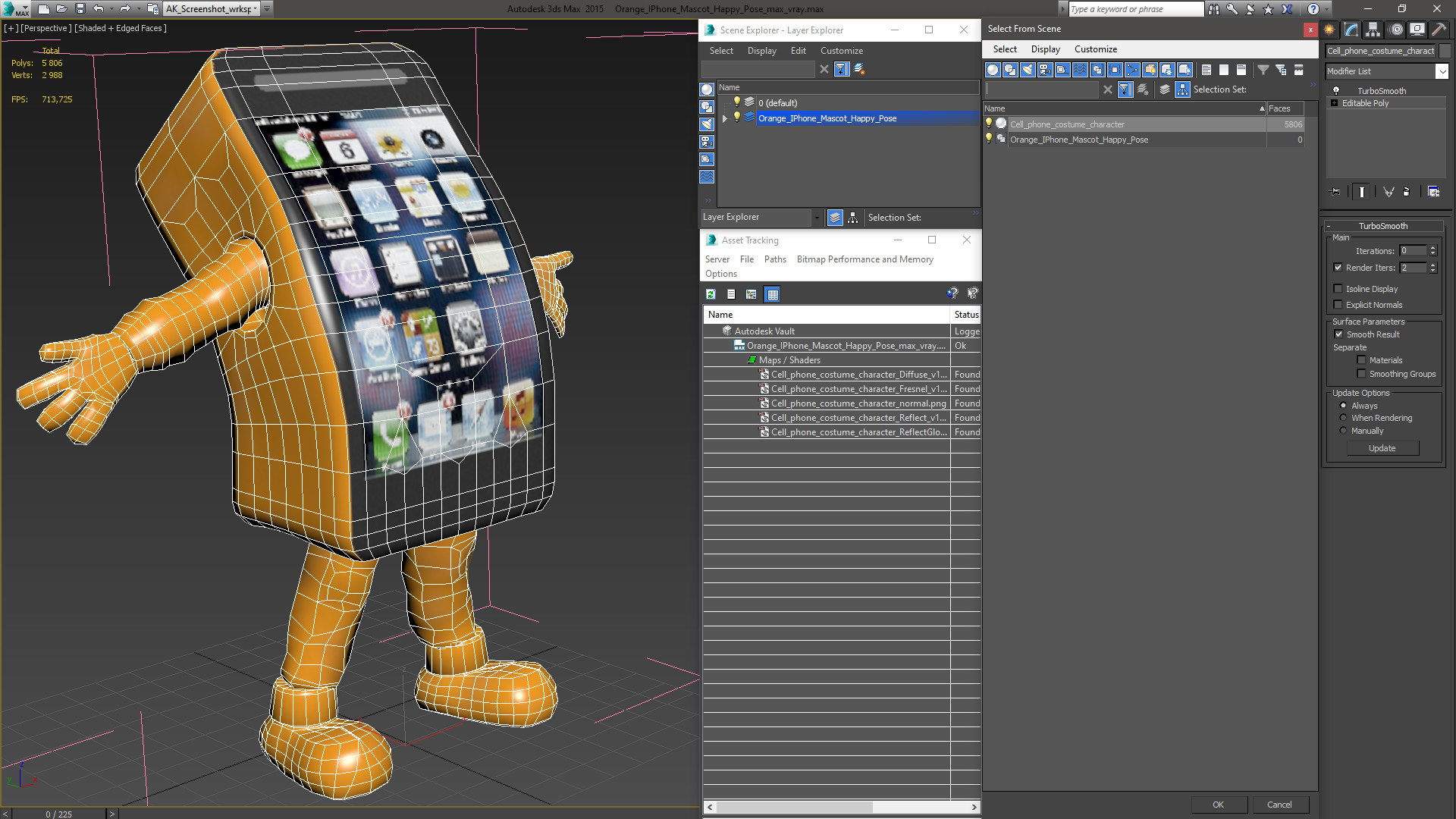Toggle Display Lights filter in Scene Explorer sidebar

pyautogui.click(x=707, y=124)
